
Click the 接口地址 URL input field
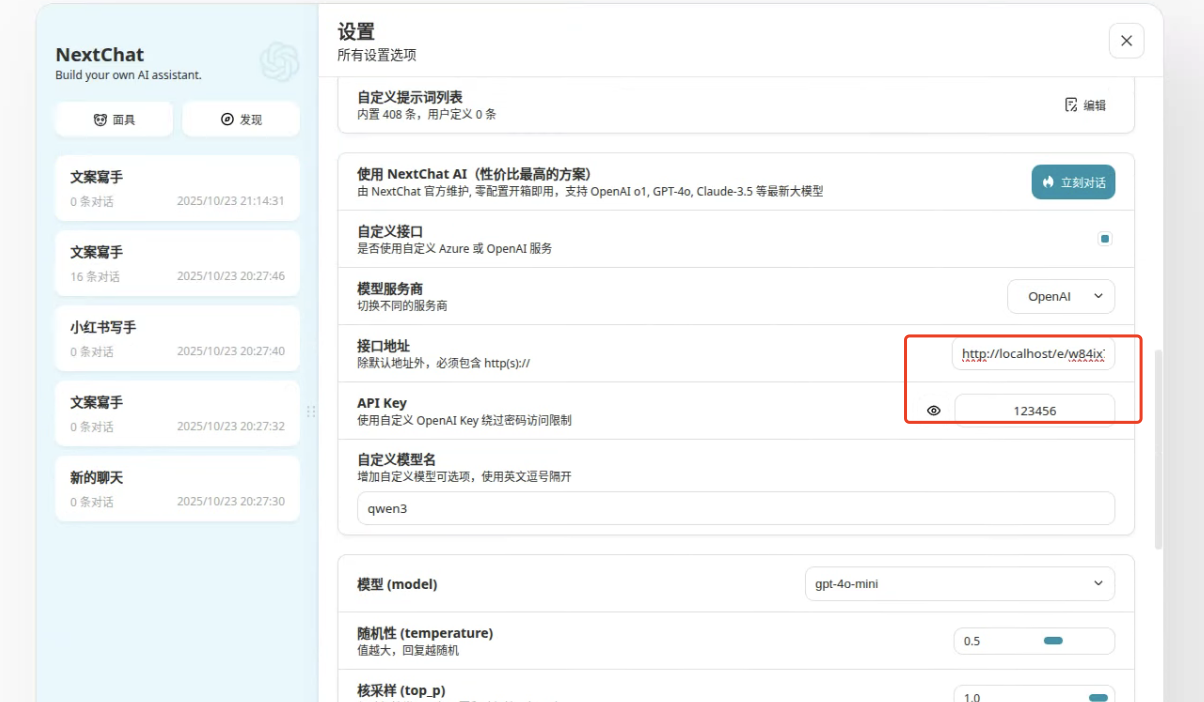pyautogui.click(x=1033, y=353)
